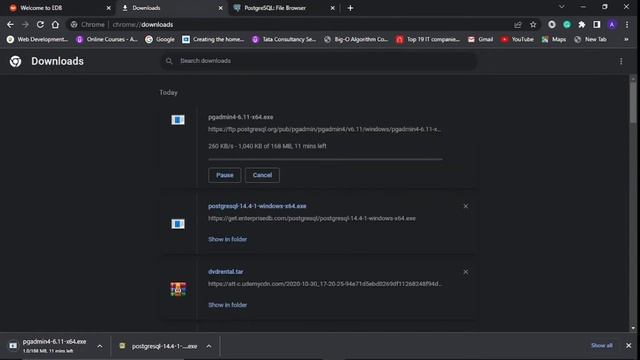The image size is (640, 360).
Task: Switch to PostgreSQL: File Browser tab
Action: [x=284, y=8]
